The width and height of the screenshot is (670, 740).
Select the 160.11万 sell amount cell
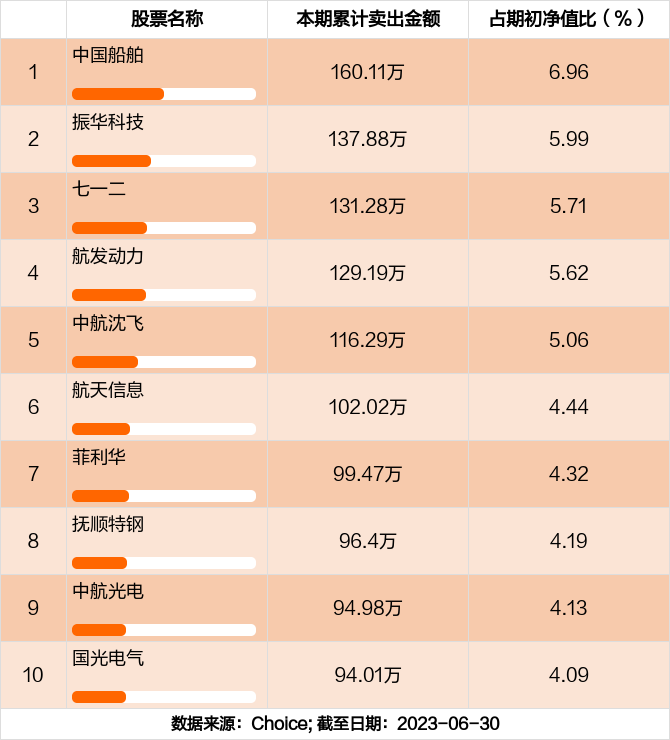(367, 72)
